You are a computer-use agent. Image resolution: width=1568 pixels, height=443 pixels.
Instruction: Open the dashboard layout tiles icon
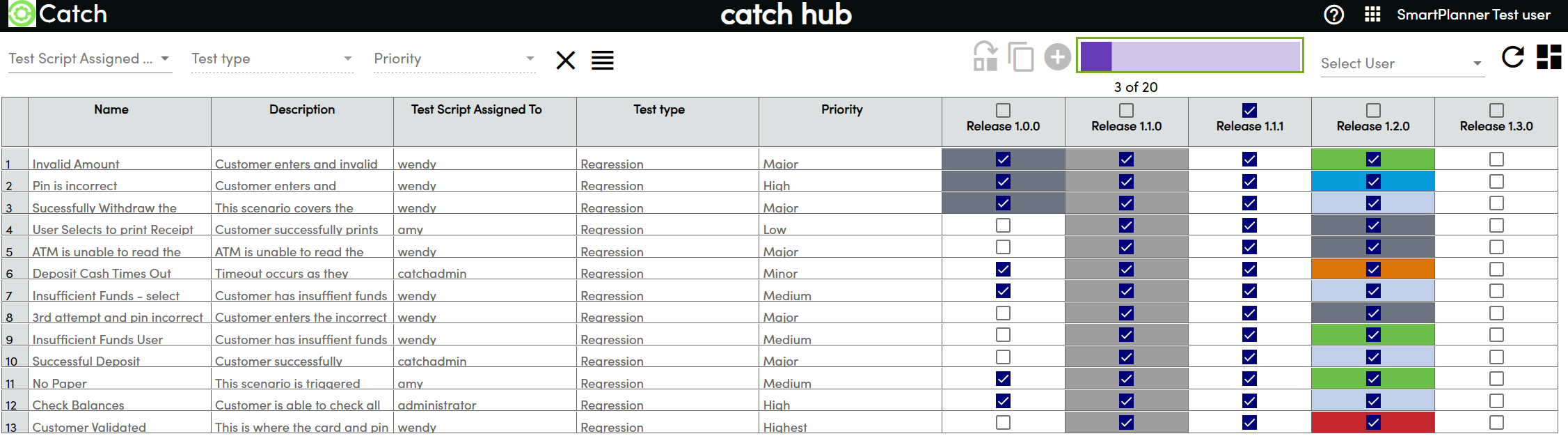click(1549, 57)
